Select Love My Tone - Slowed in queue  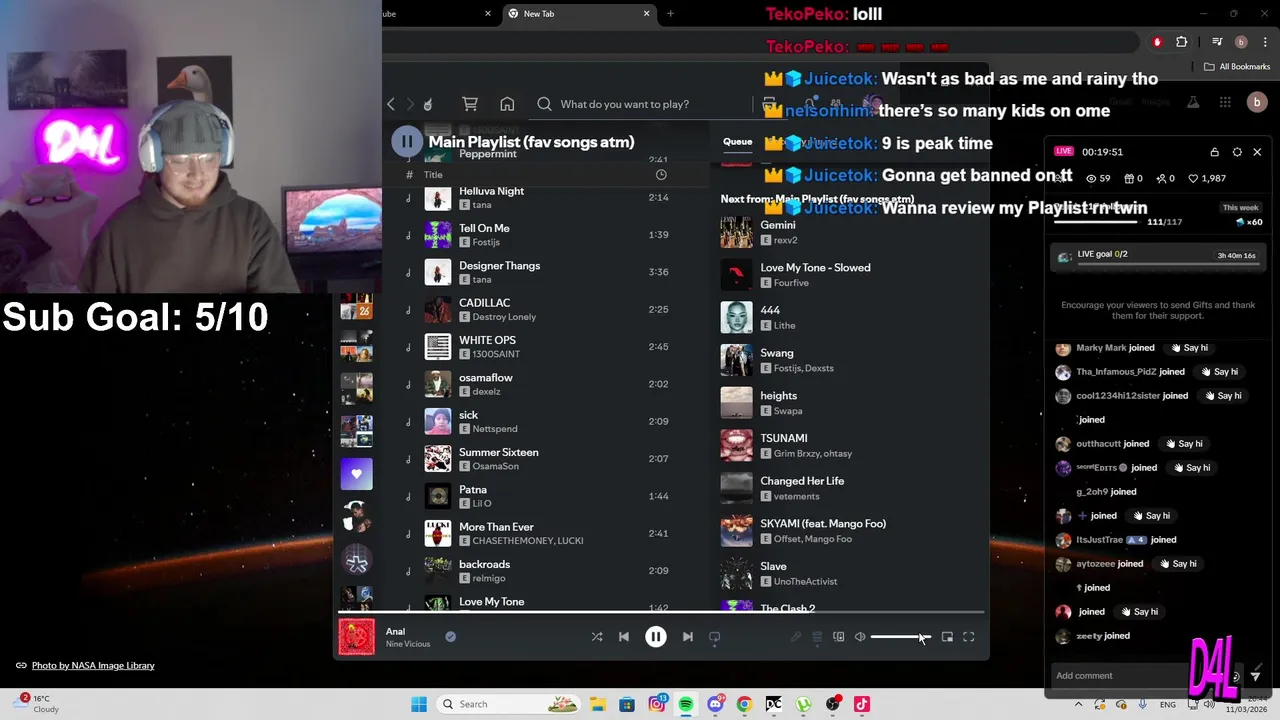tap(850, 275)
